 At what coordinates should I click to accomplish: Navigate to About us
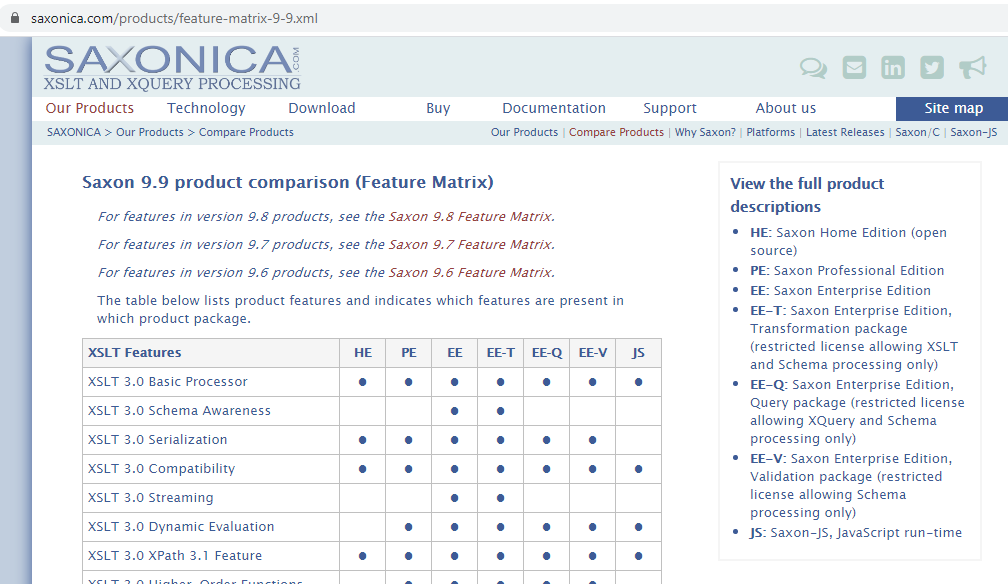point(786,108)
